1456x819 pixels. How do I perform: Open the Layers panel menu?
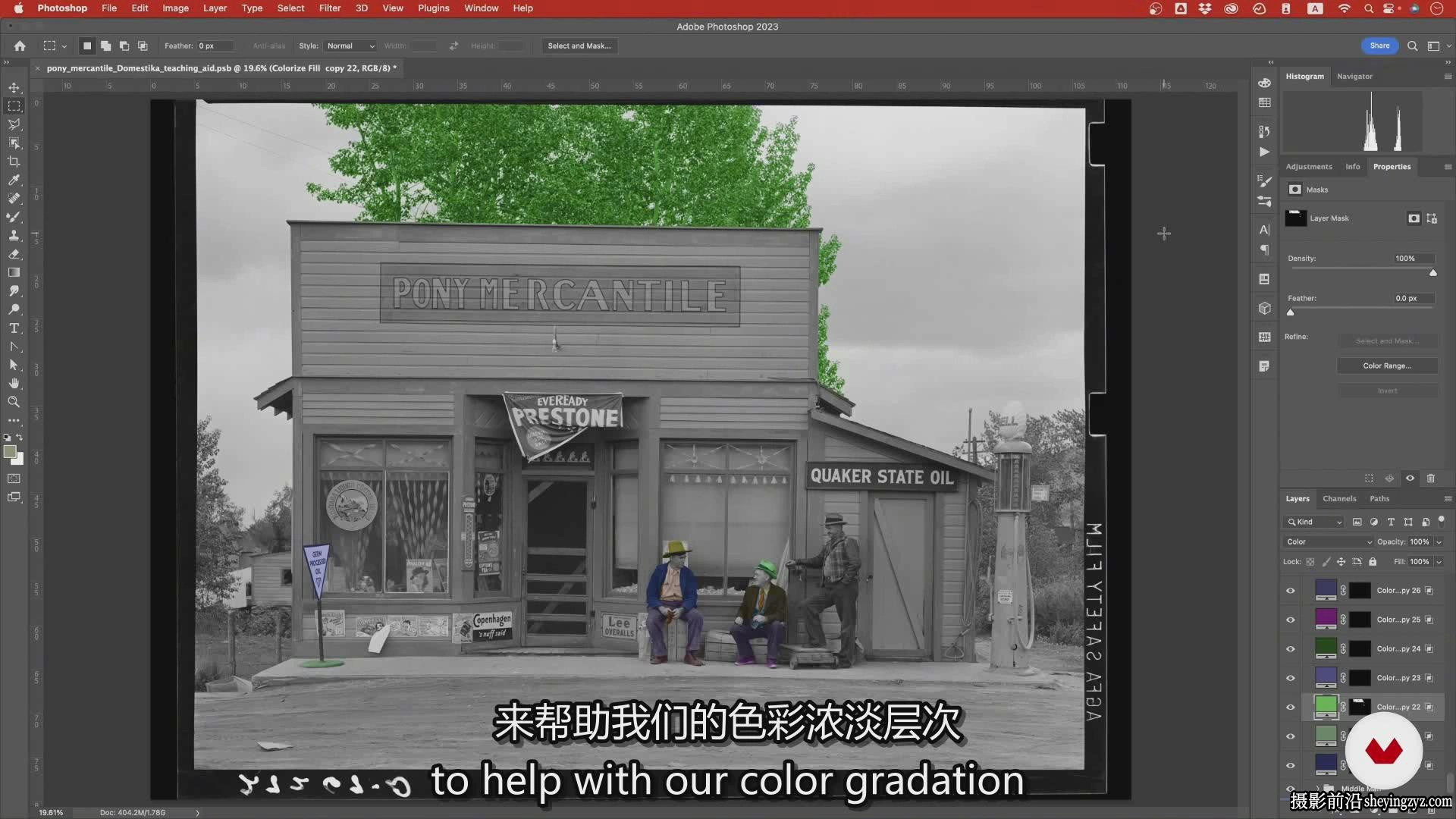pyautogui.click(x=1448, y=499)
